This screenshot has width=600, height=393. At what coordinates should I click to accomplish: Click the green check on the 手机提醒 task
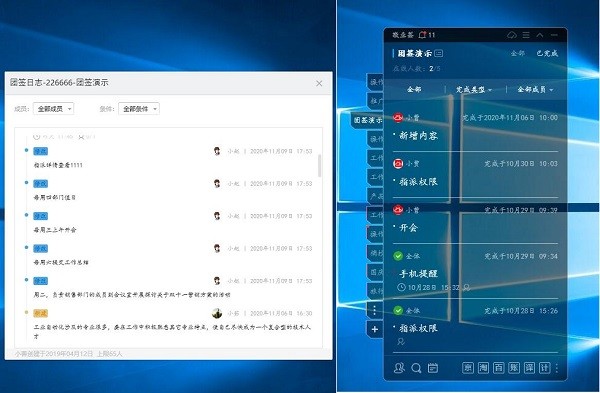pyautogui.click(x=398, y=256)
